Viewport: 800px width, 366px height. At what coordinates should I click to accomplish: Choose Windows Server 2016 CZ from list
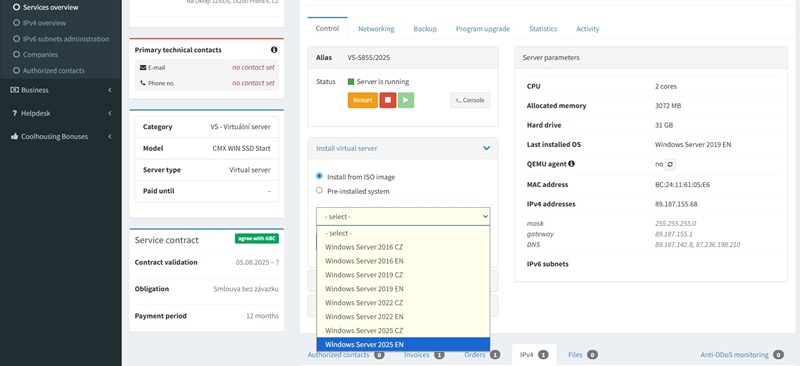coord(403,247)
